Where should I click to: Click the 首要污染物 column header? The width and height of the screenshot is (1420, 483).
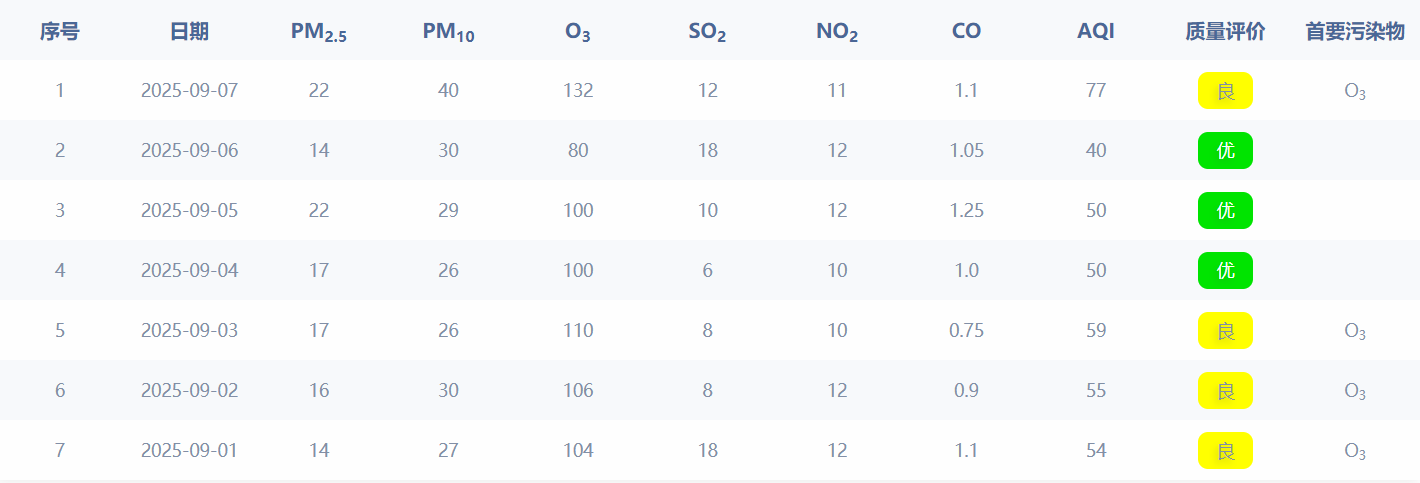click(x=1355, y=32)
